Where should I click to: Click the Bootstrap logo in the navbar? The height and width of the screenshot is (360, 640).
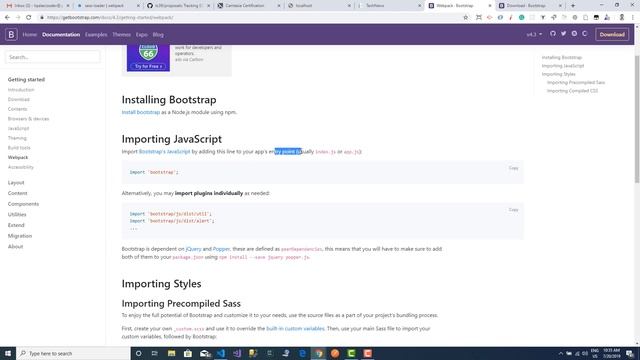point(11,35)
